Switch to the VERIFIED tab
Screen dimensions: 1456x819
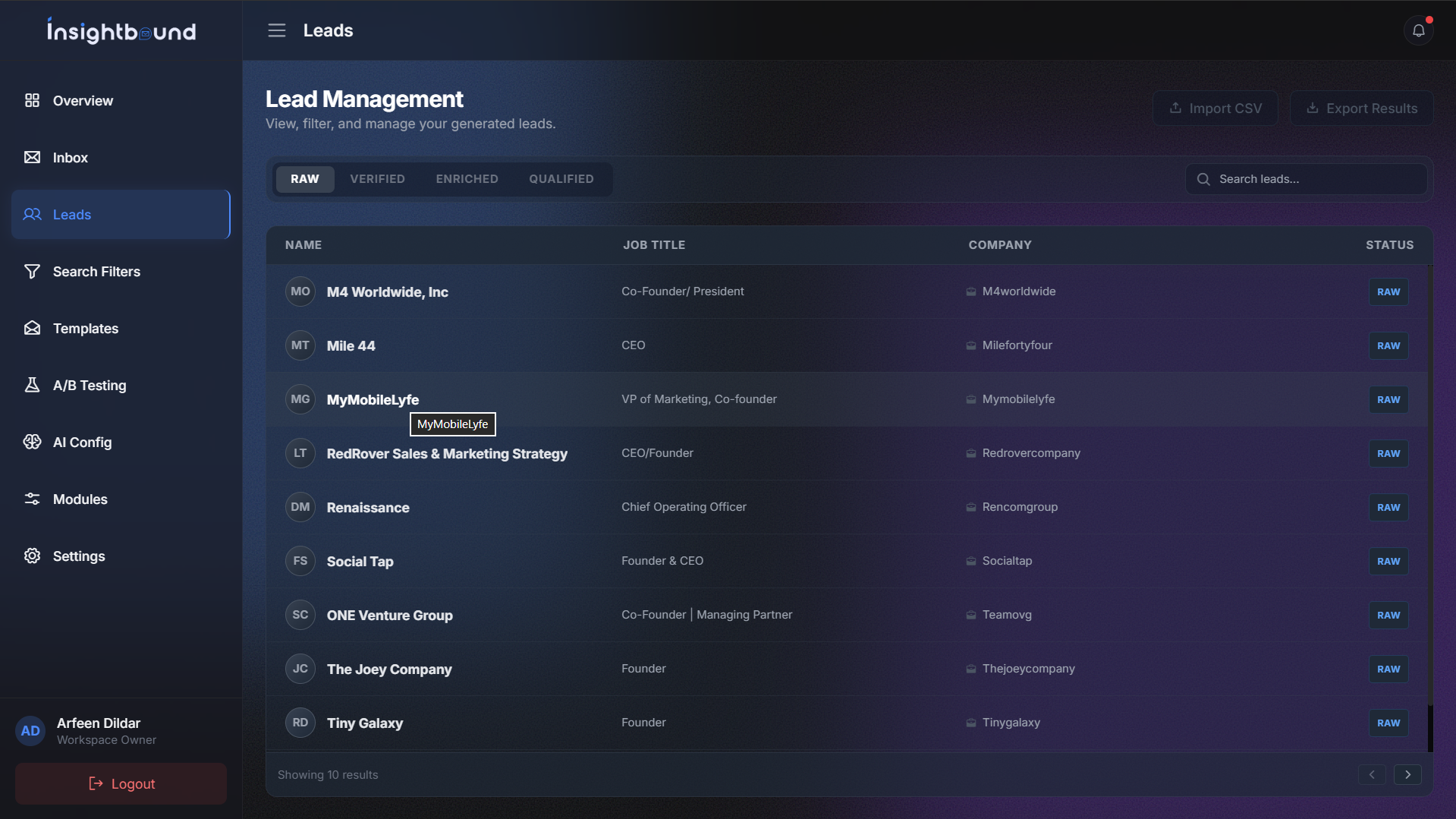click(377, 179)
